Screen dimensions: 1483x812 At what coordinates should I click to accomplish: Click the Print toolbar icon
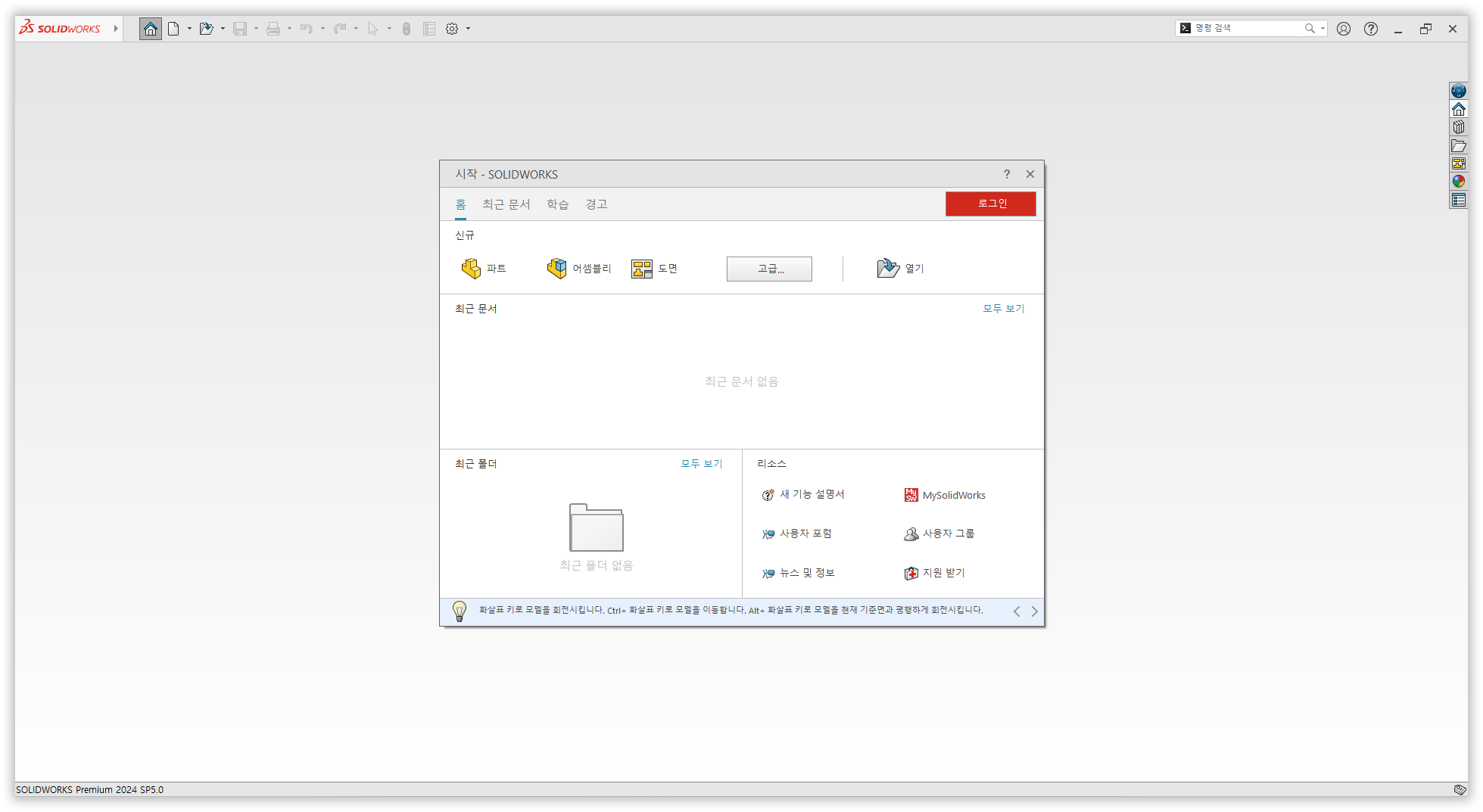click(273, 29)
